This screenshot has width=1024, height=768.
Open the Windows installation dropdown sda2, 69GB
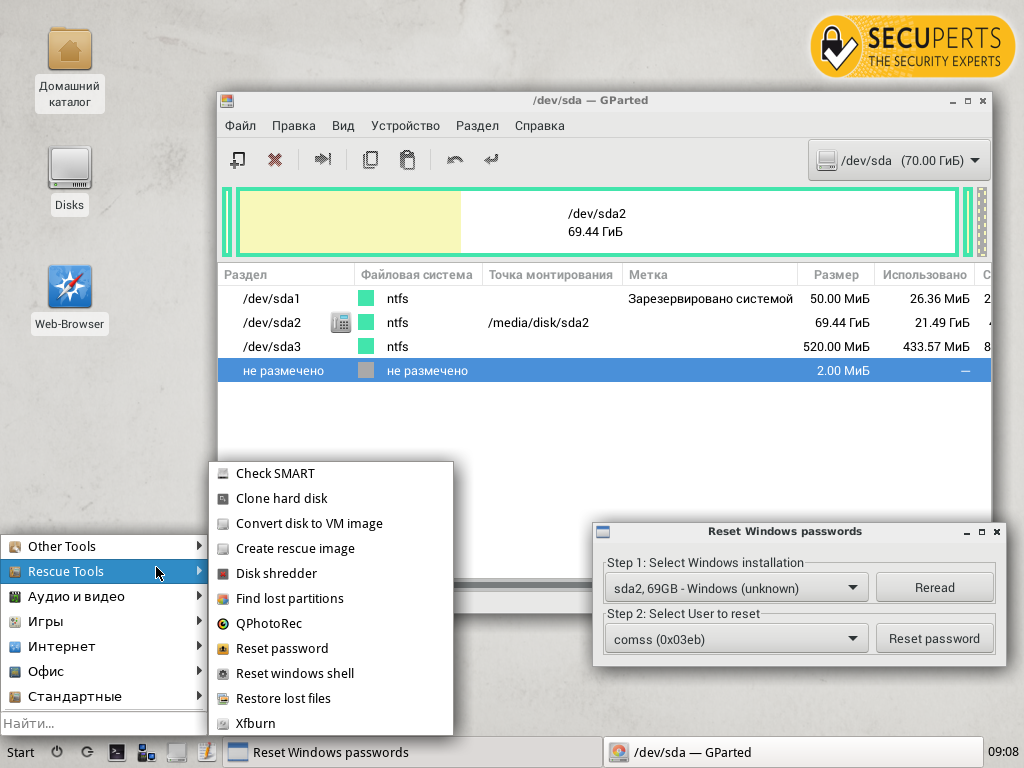coord(737,588)
